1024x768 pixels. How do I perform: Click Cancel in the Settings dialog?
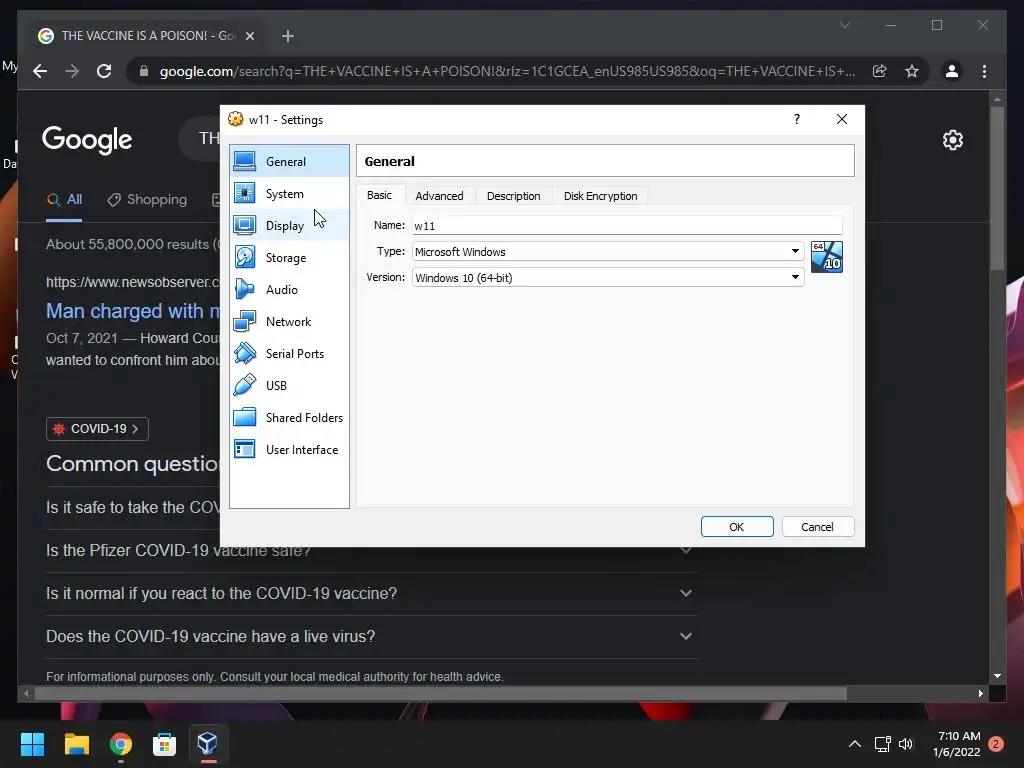pyautogui.click(x=818, y=527)
